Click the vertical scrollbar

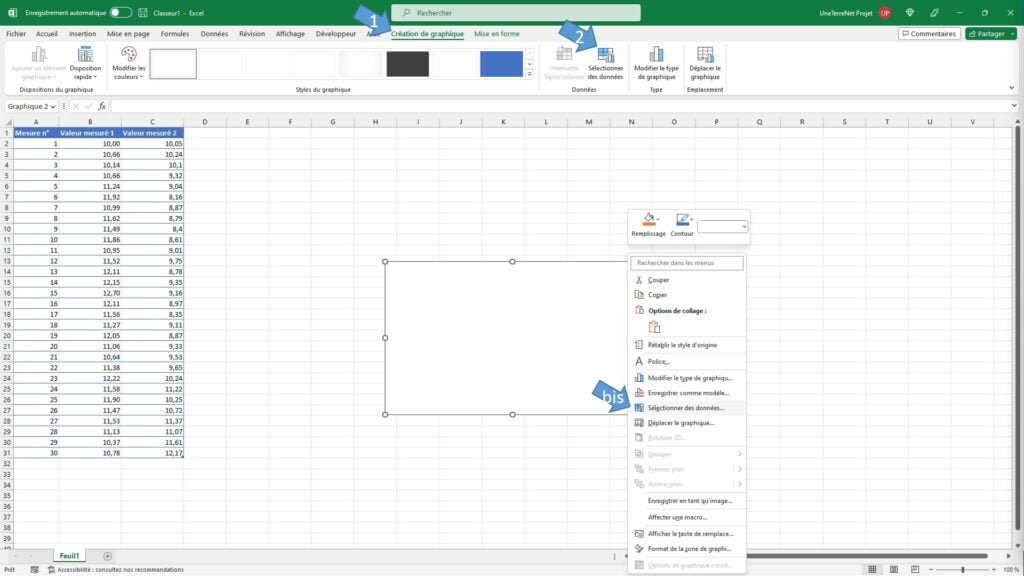(1017, 330)
